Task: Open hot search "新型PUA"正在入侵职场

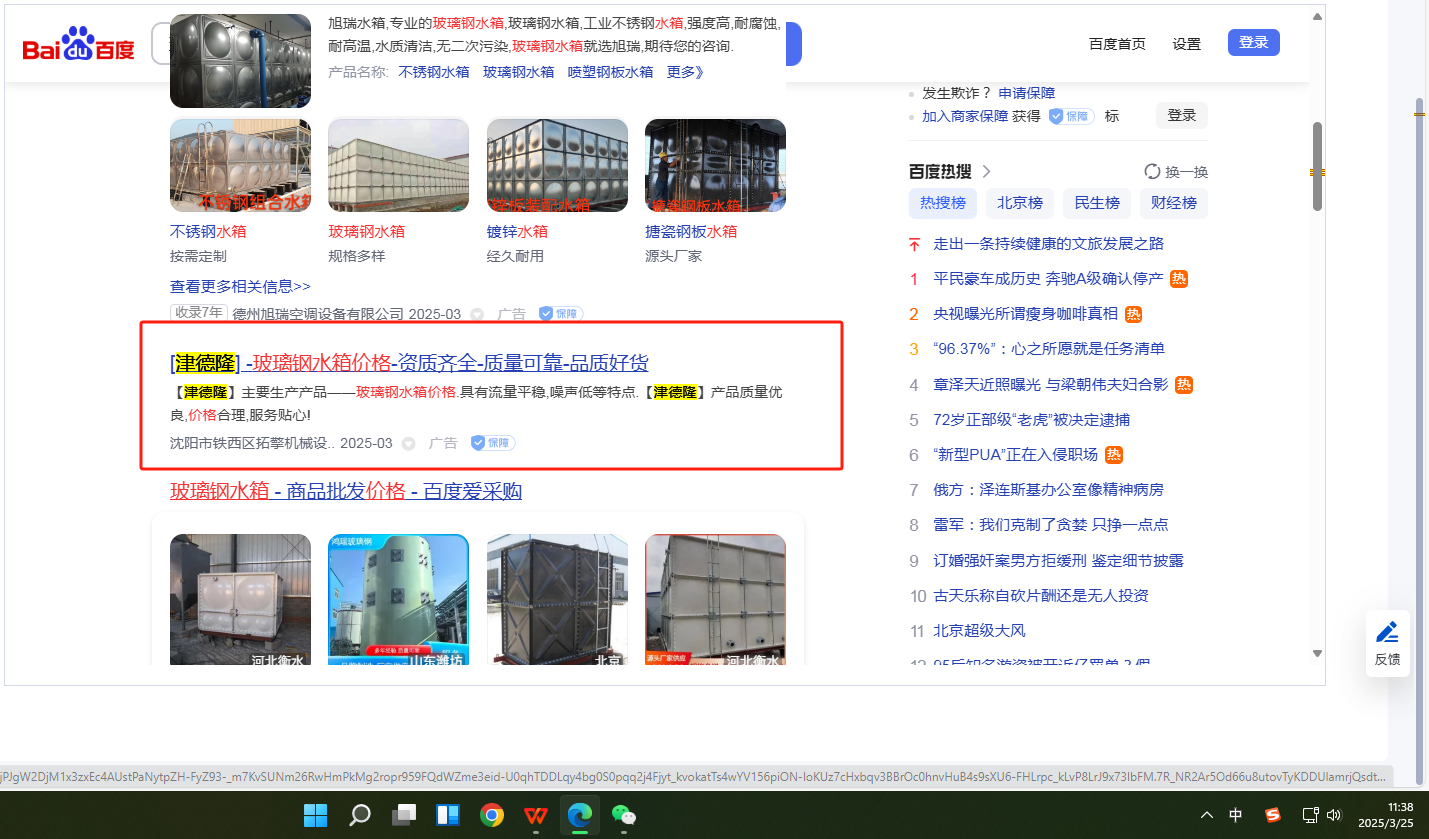Action: 1015,455
